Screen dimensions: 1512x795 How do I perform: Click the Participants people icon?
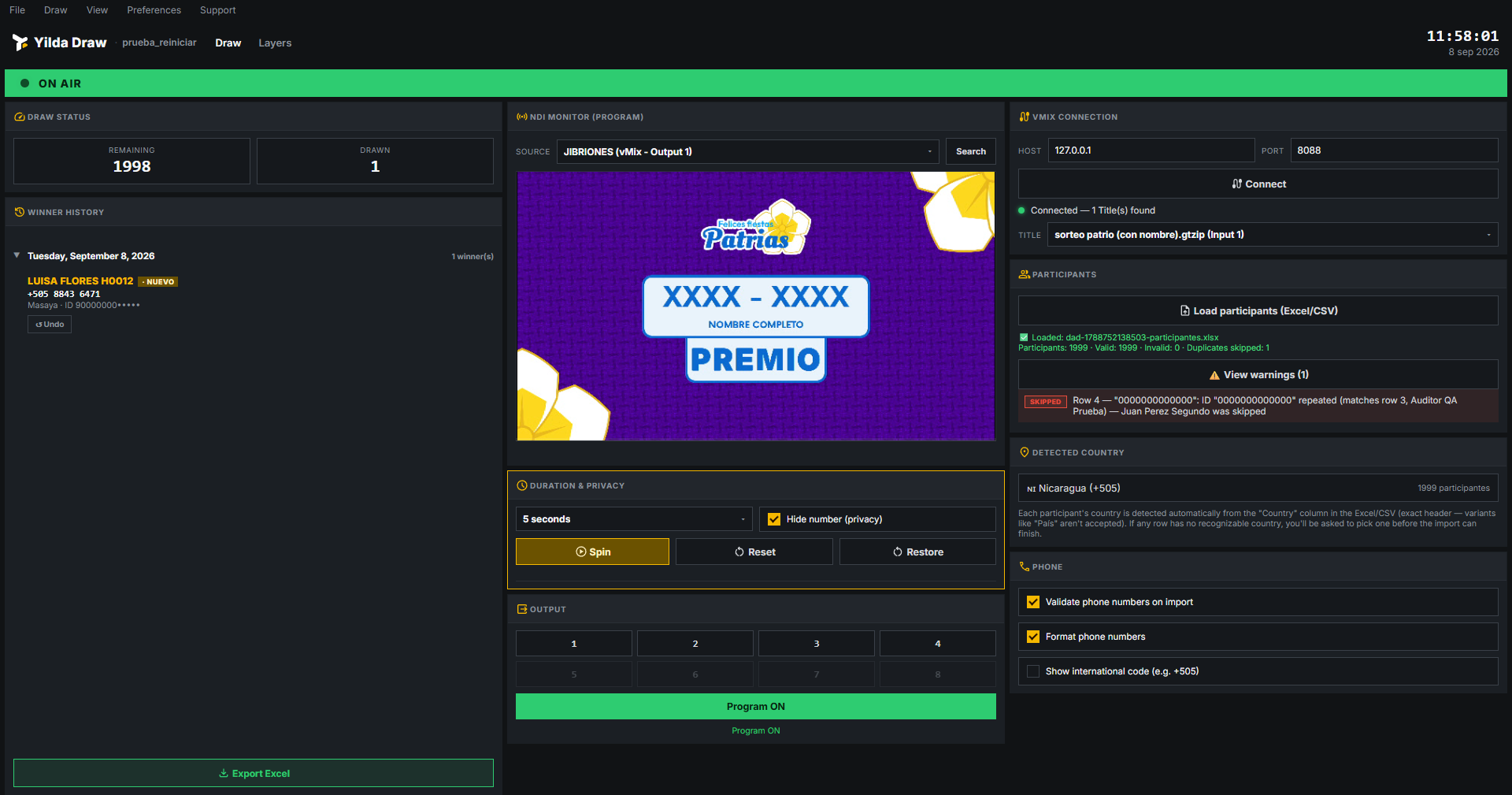tap(1024, 274)
